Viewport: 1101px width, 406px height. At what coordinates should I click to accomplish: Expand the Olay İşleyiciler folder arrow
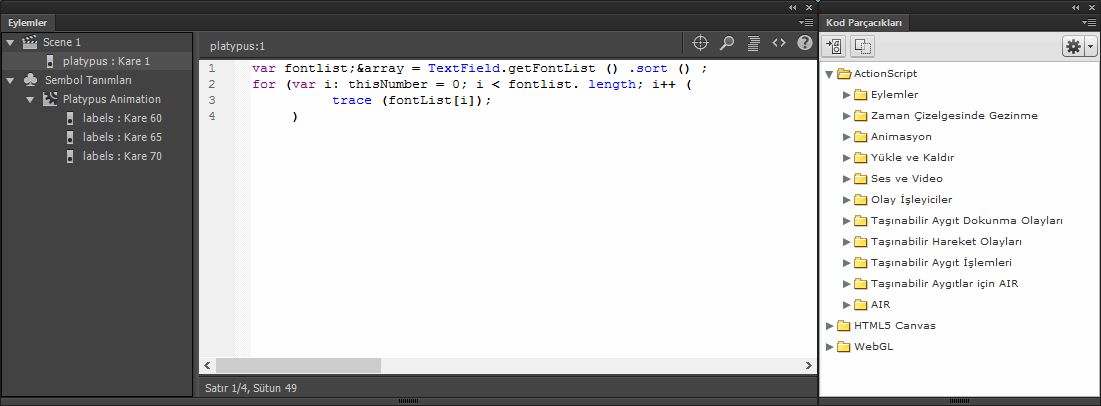point(847,199)
